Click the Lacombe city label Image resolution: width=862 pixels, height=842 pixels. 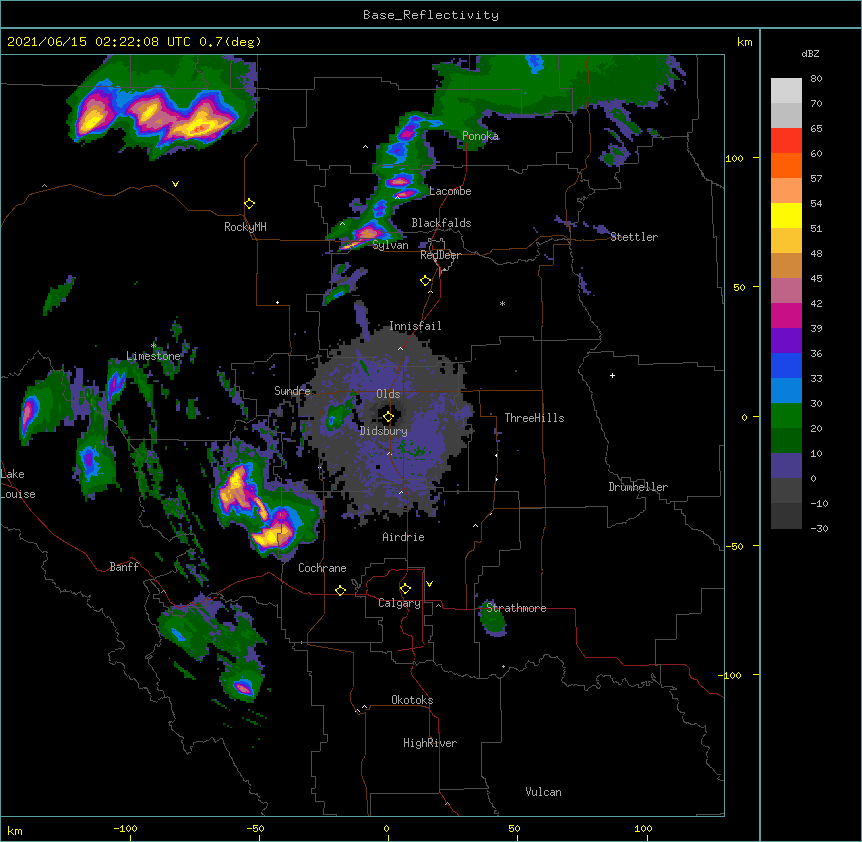450,191
